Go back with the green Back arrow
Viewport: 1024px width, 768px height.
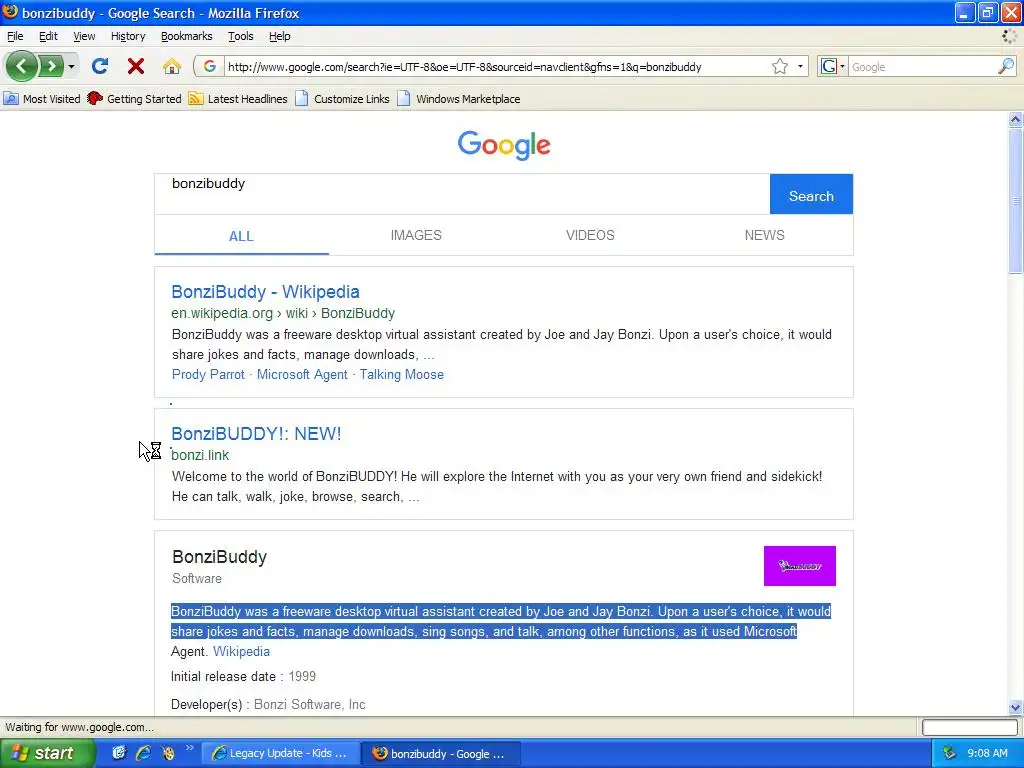pyautogui.click(x=21, y=66)
